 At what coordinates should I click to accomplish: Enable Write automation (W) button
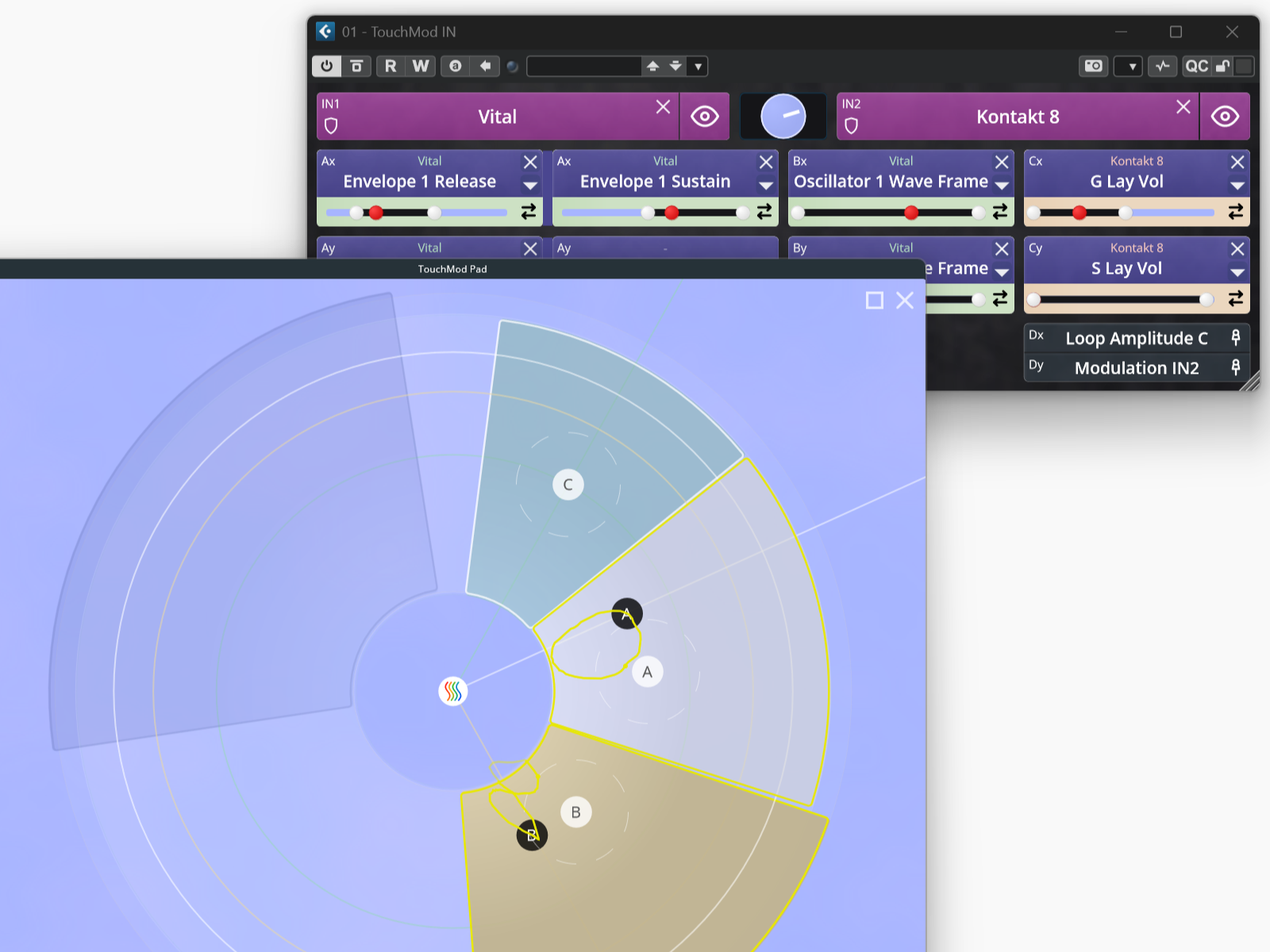tap(421, 66)
